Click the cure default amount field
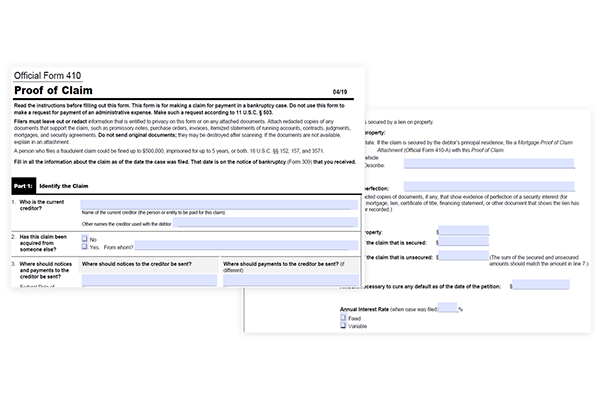This screenshot has width=600, height=400. coord(541,284)
